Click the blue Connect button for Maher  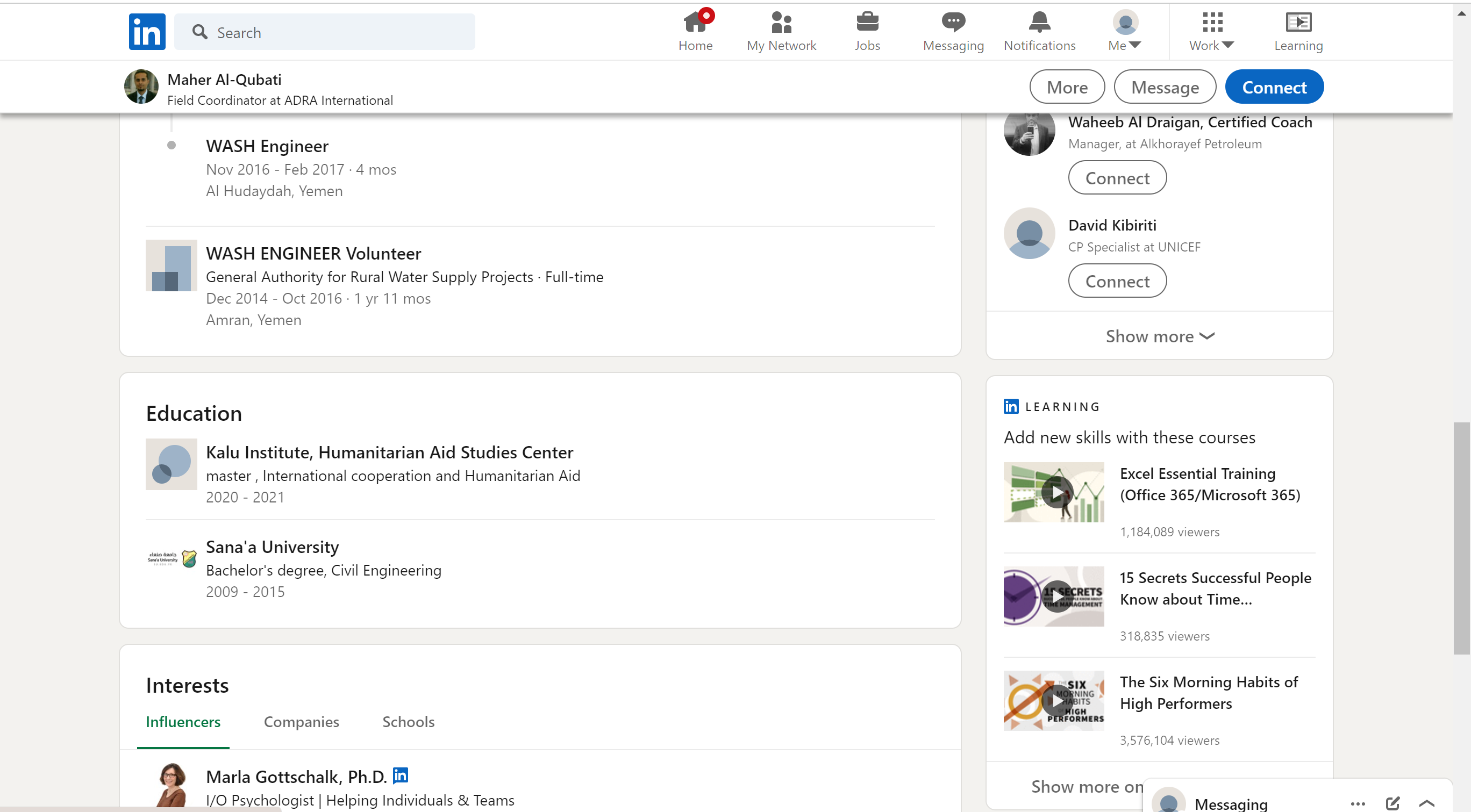[1274, 87]
